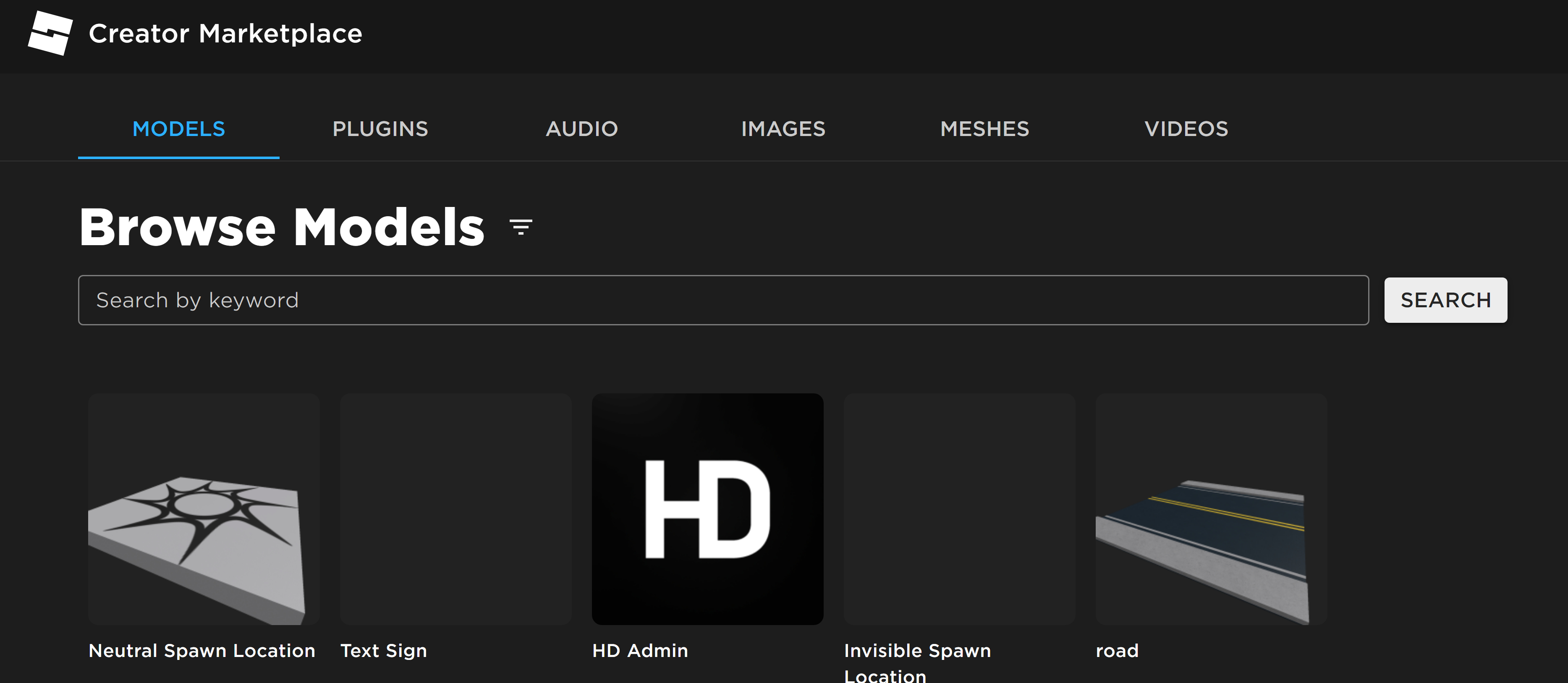
Task: Open the Videos tab
Action: click(1186, 129)
